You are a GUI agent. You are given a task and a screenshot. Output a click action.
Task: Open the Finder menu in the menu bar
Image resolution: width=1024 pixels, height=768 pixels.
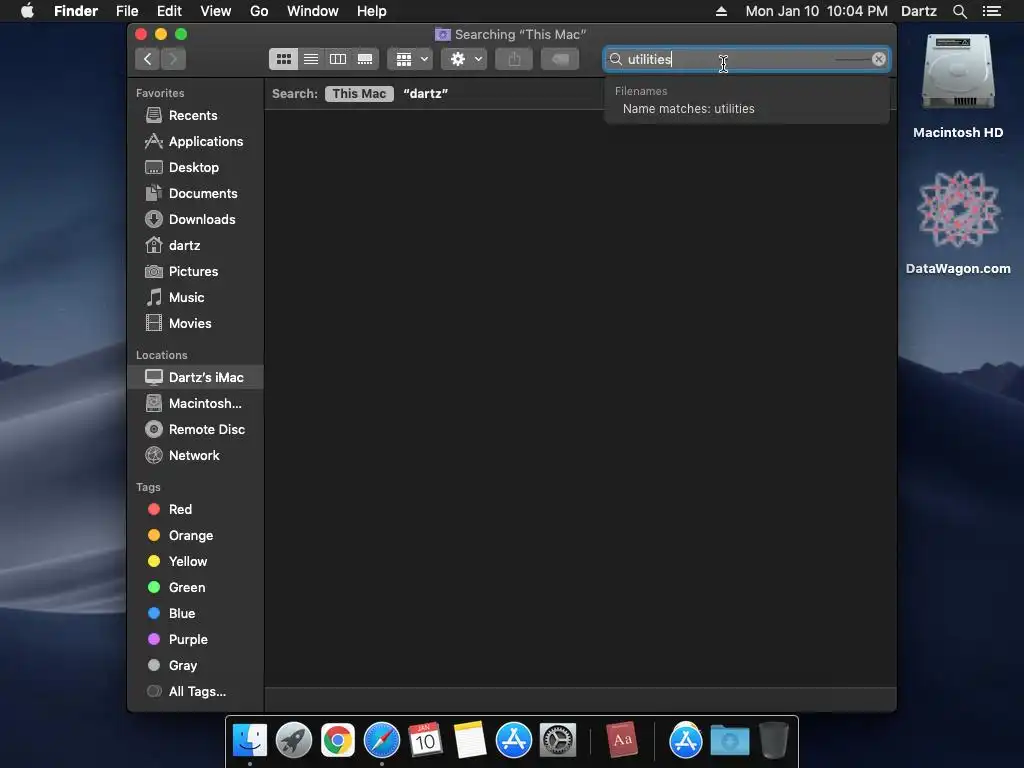point(76,11)
